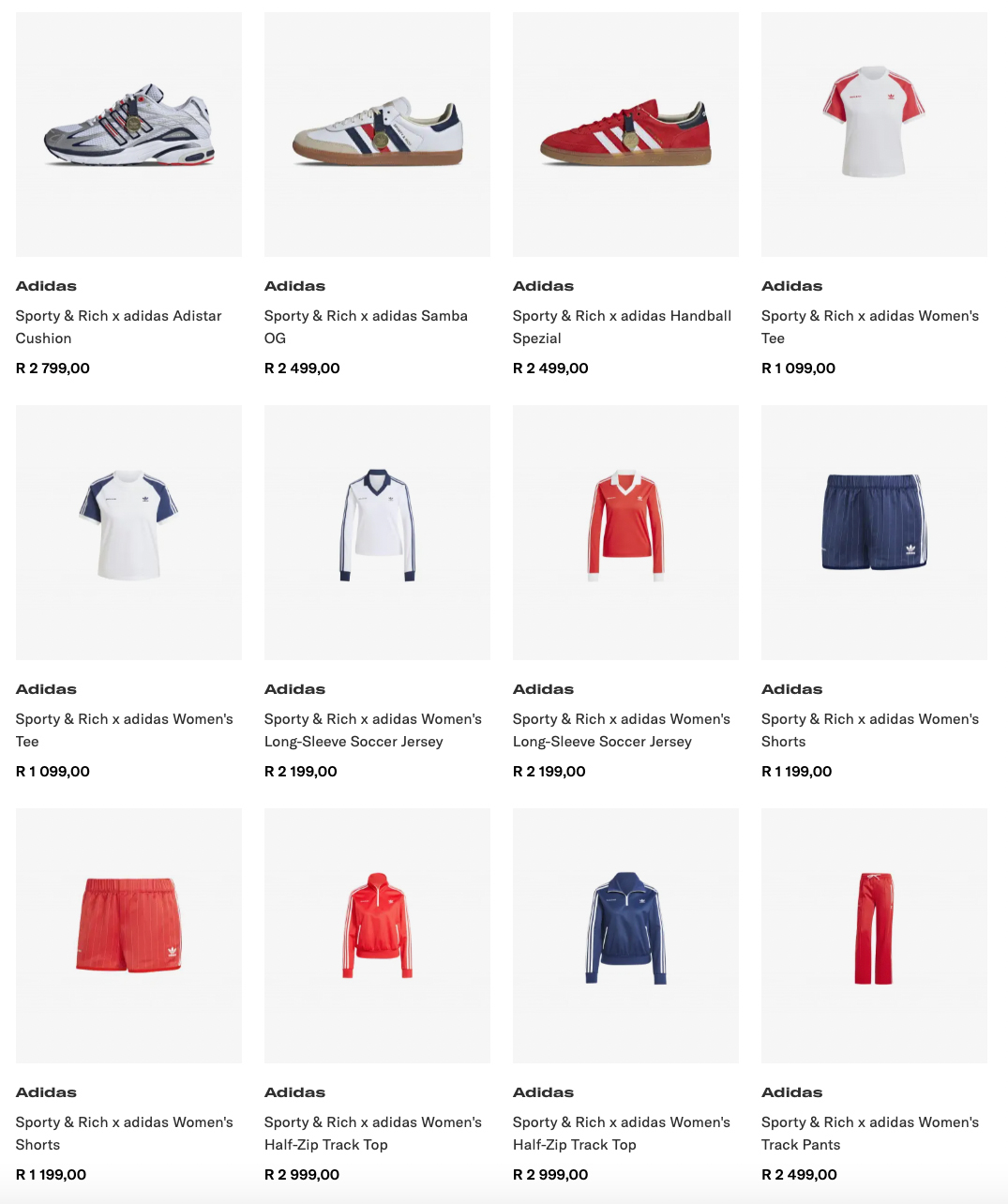1008x1204 pixels.
Task: Open the navy pinstripe Women's Shorts image
Action: point(874,533)
